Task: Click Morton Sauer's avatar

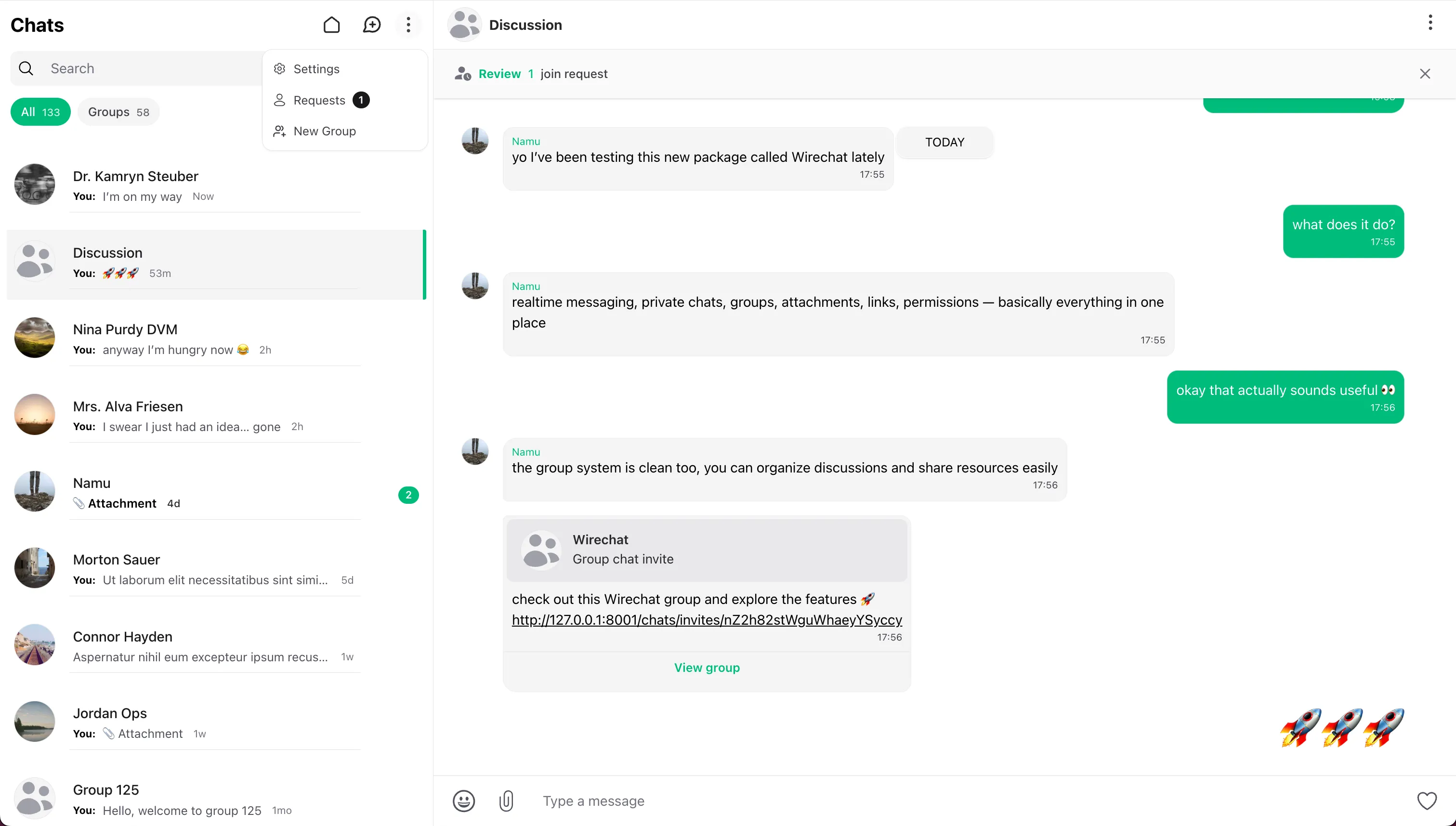Action: (x=35, y=568)
